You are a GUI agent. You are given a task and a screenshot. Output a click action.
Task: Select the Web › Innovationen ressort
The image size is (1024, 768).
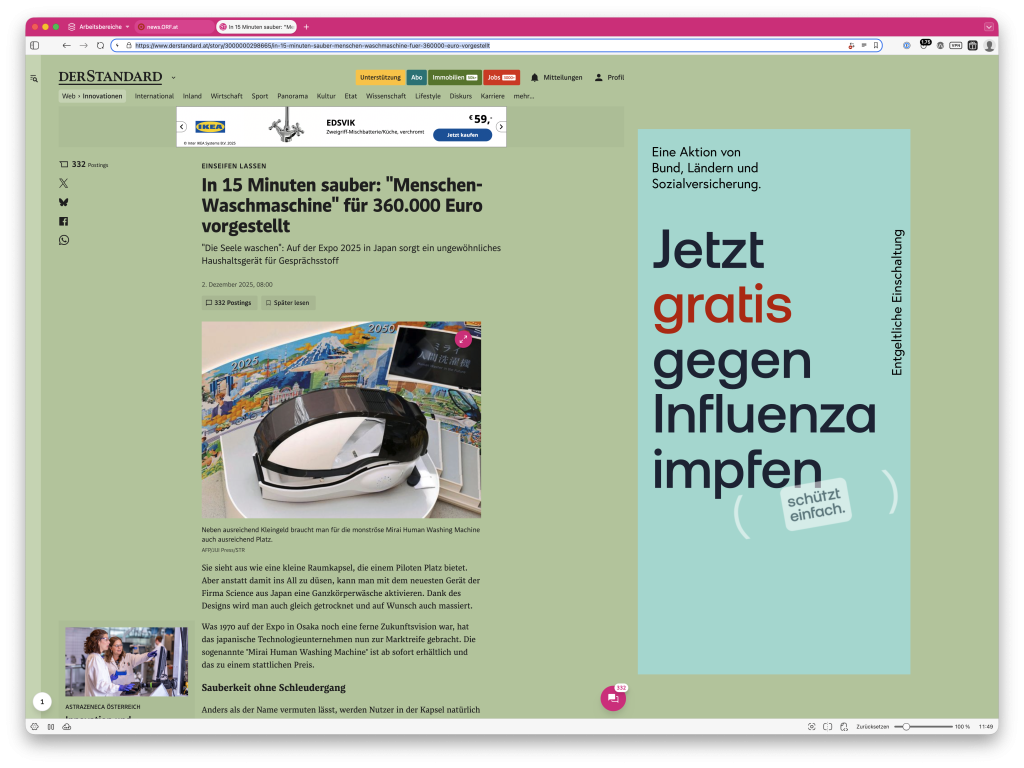click(92, 96)
